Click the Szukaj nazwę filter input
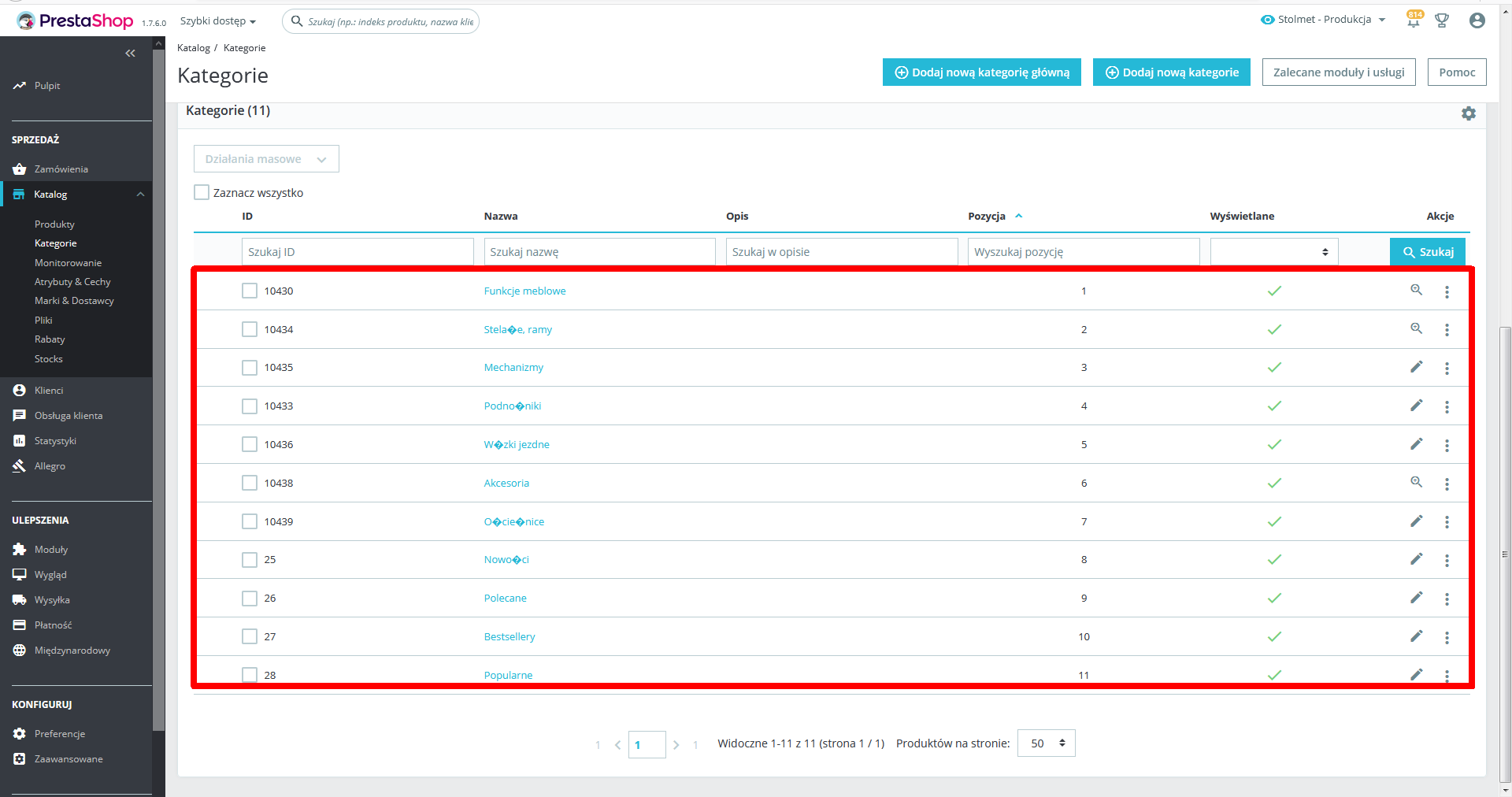1512x797 pixels. click(x=599, y=252)
